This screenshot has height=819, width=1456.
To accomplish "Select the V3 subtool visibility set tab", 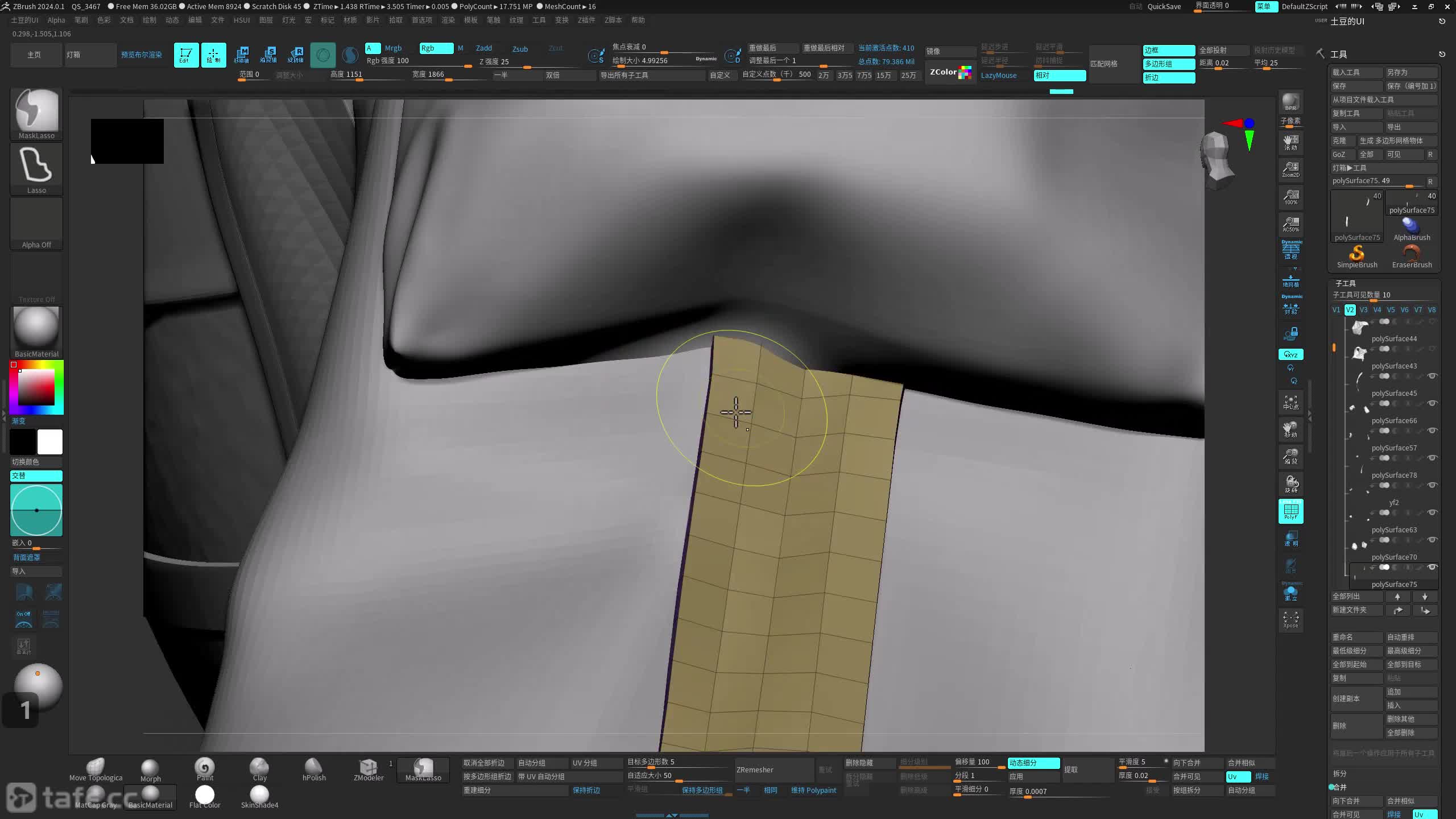I will (x=1363, y=310).
